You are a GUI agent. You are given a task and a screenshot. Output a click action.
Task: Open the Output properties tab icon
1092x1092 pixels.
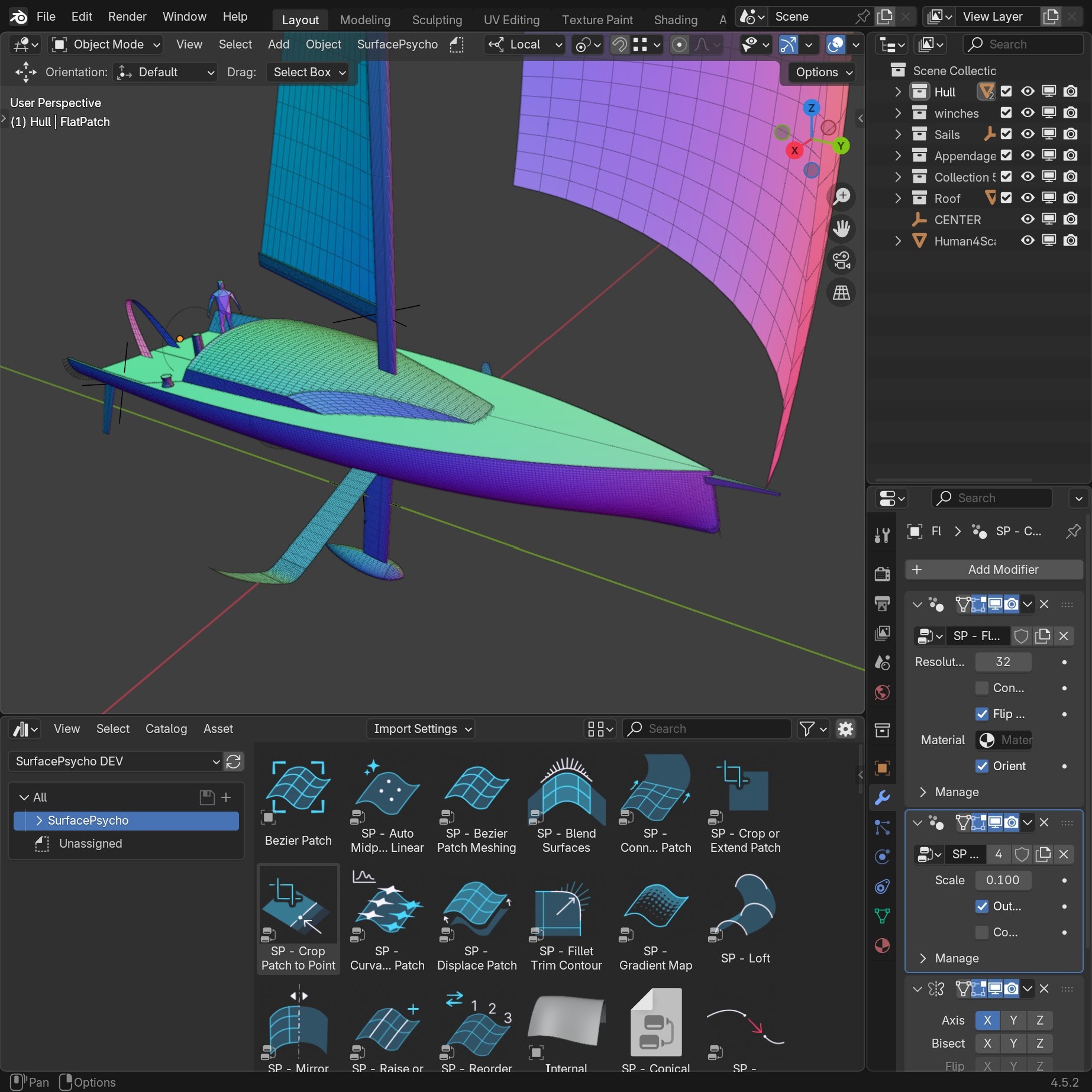[x=882, y=603]
